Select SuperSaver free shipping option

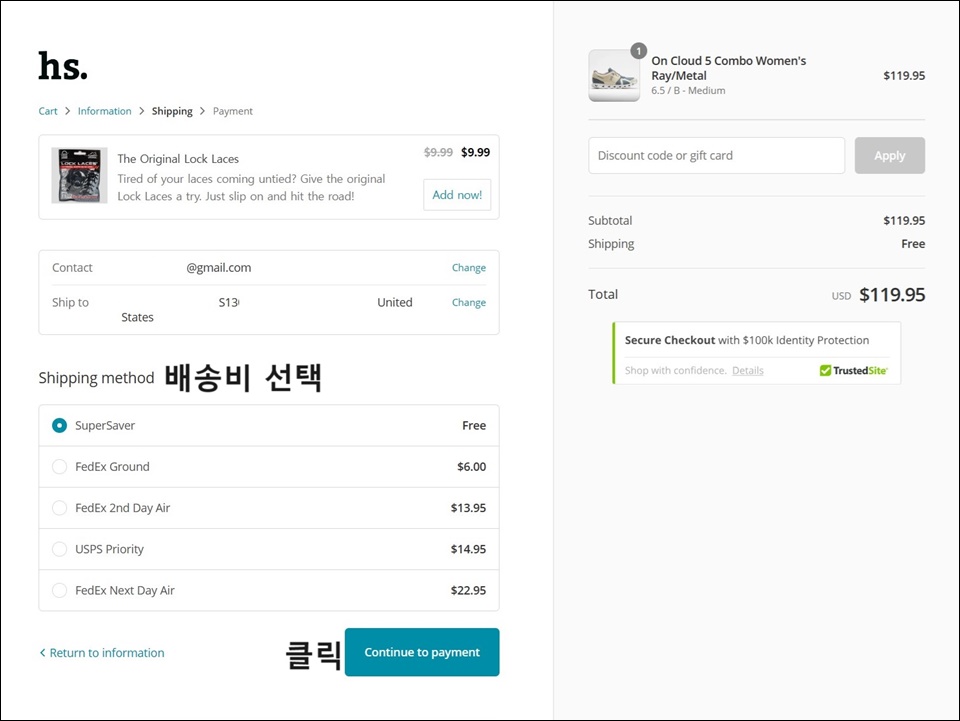pyautogui.click(x=59, y=425)
